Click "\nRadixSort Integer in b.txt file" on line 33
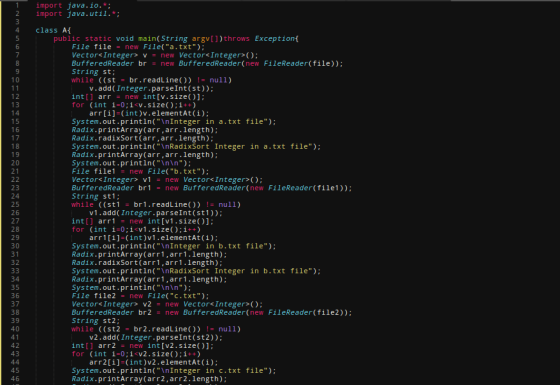The image size is (560, 385). pyautogui.click(x=234, y=271)
